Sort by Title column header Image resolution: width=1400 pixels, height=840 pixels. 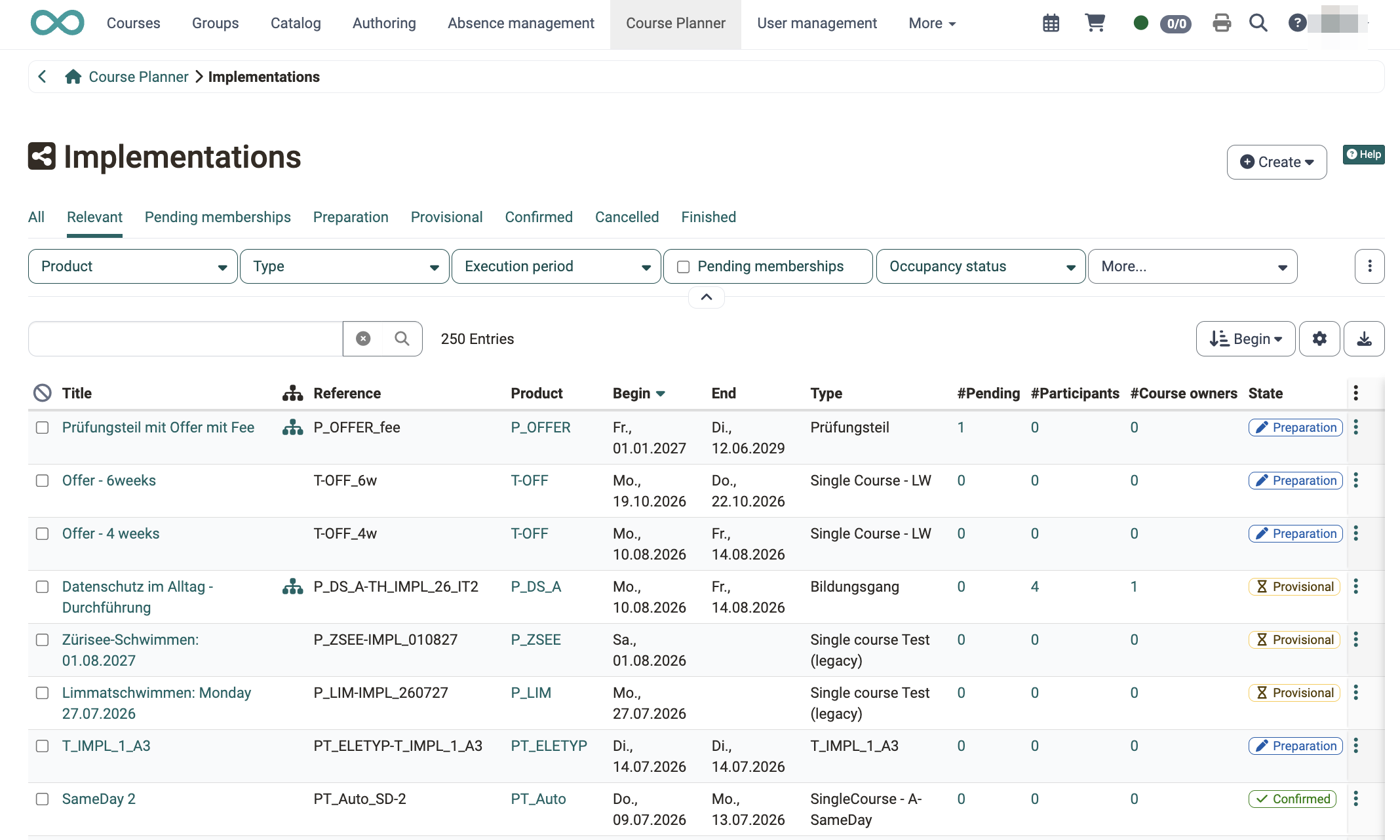pos(77,393)
